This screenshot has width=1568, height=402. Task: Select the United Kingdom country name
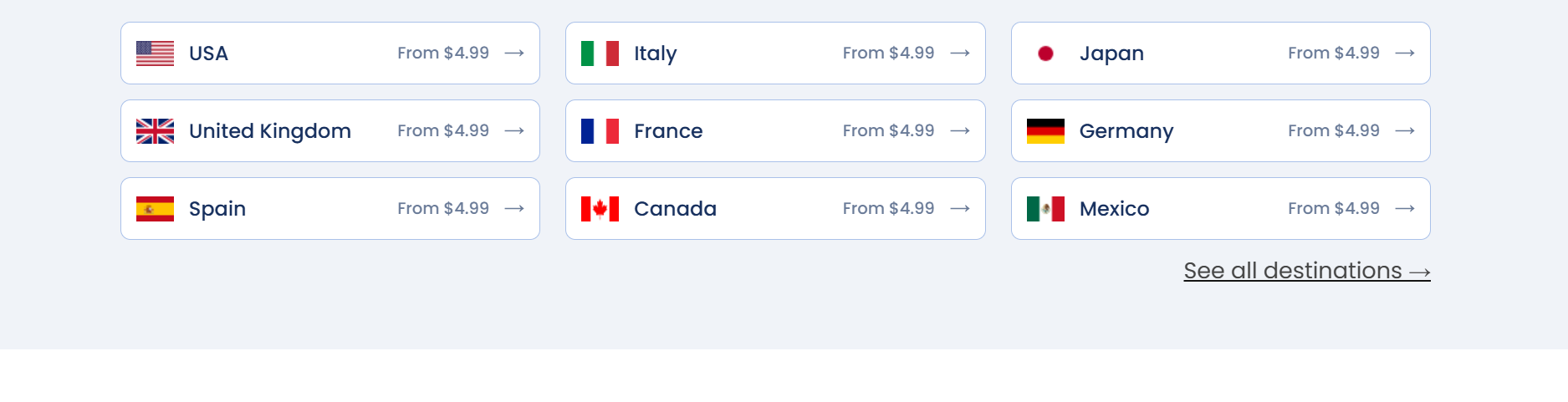pos(270,131)
